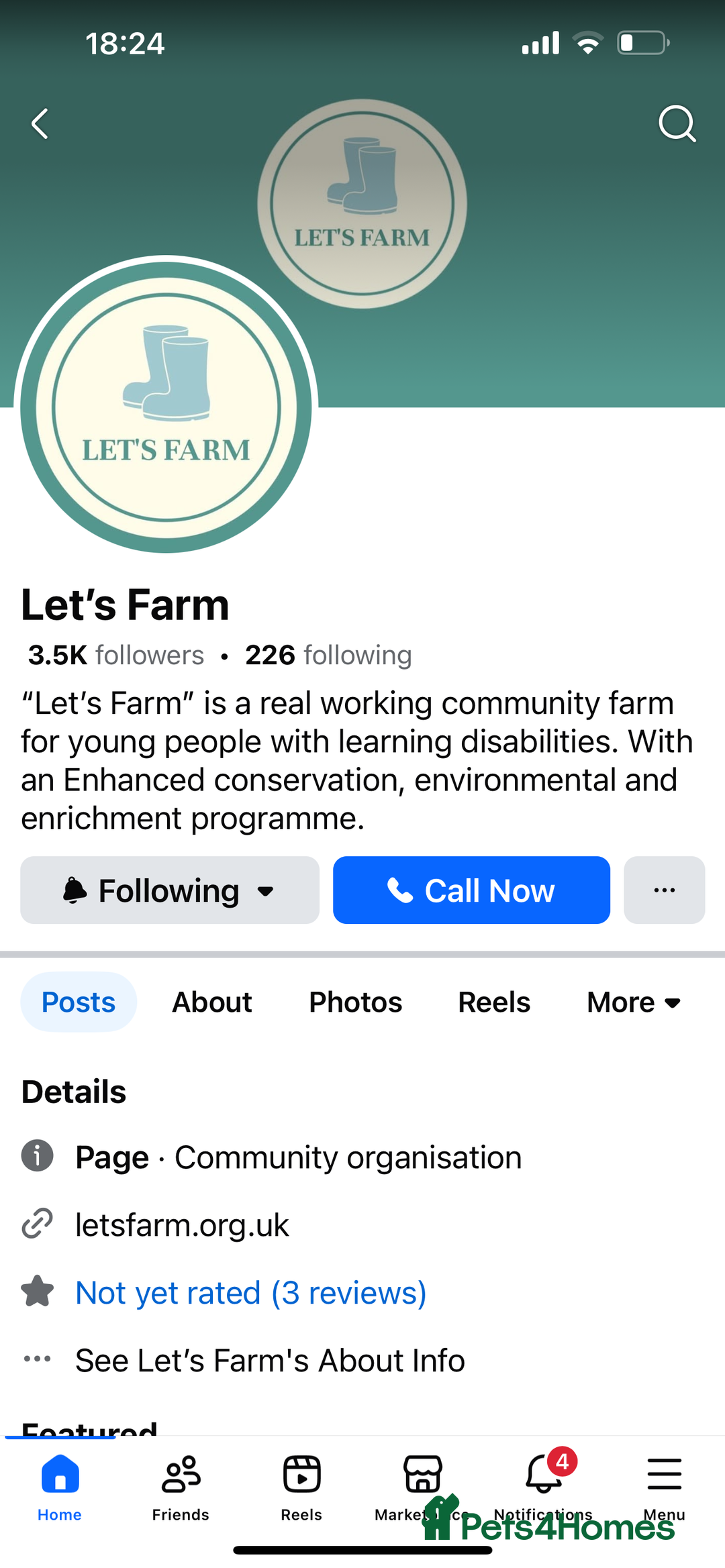Image resolution: width=725 pixels, height=1568 pixels.
Task: Select the Posts tab
Action: click(79, 1002)
